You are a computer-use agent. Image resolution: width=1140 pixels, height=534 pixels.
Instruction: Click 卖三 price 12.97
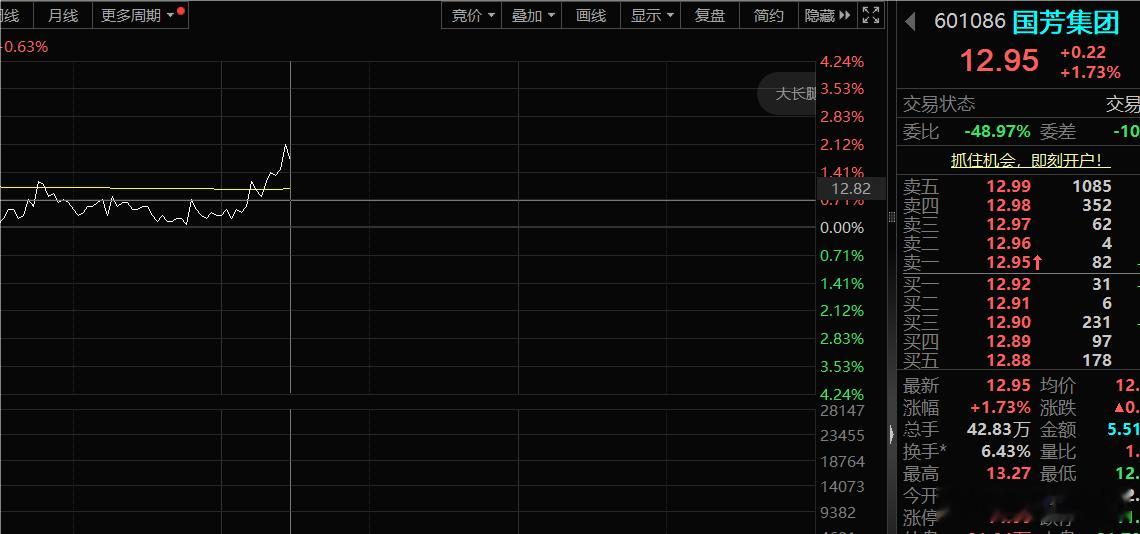(x=1008, y=224)
